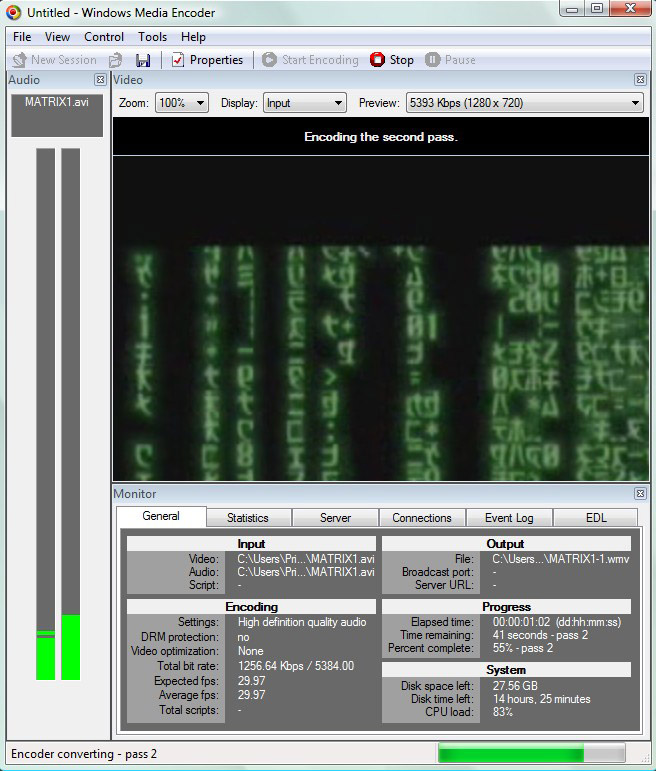656x771 pixels.
Task: Close the Video panel
Action: [x=640, y=80]
